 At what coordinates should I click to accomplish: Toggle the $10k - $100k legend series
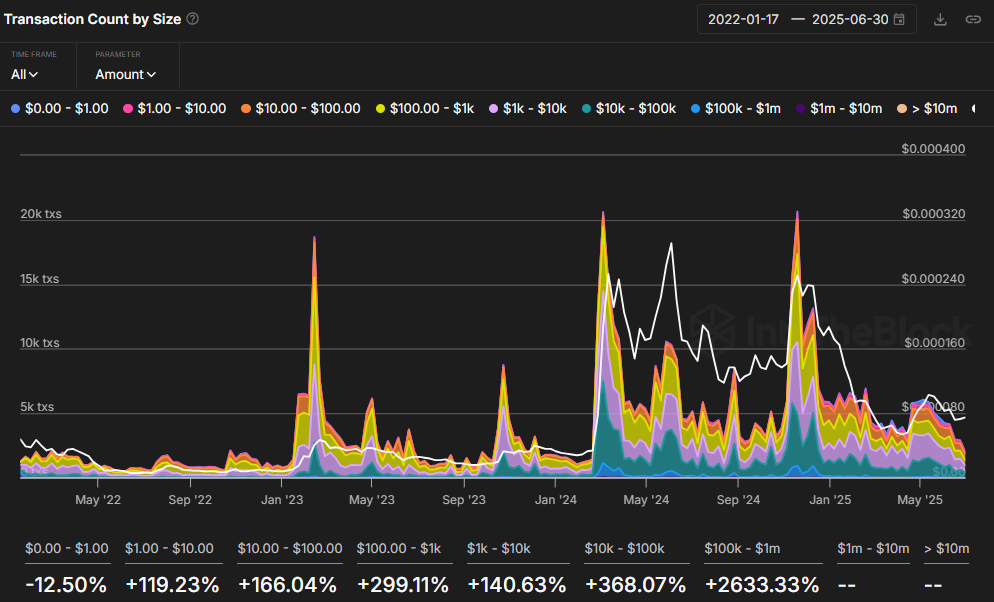629,108
